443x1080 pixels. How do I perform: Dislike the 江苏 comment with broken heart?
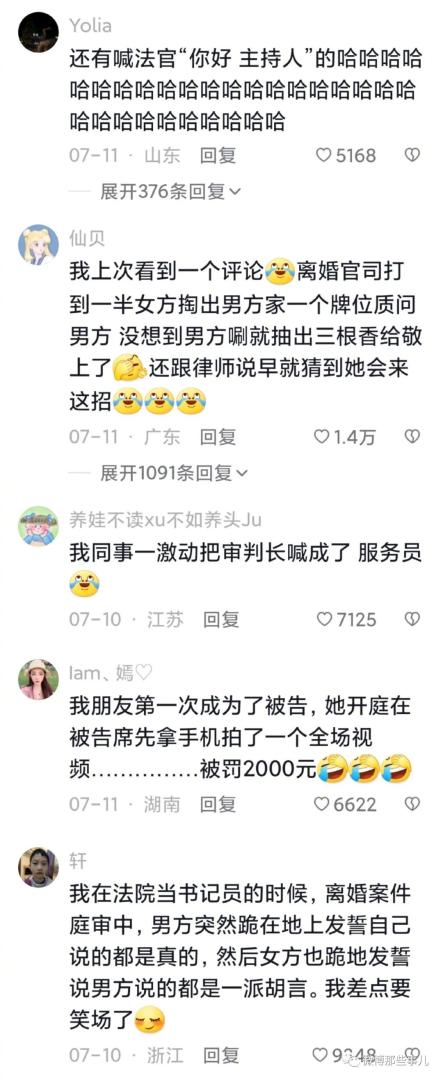(x=412, y=619)
